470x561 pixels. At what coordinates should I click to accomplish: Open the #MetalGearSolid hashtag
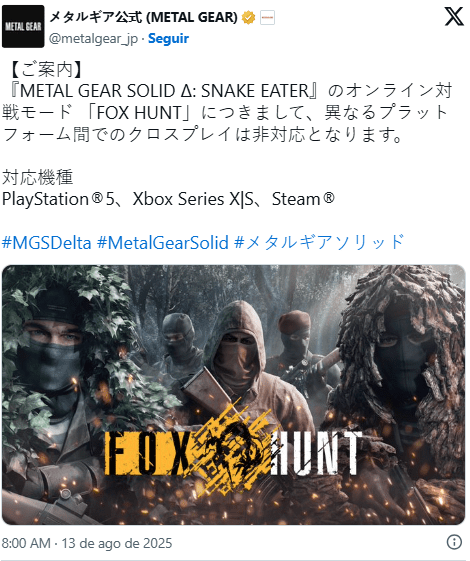pos(162,242)
